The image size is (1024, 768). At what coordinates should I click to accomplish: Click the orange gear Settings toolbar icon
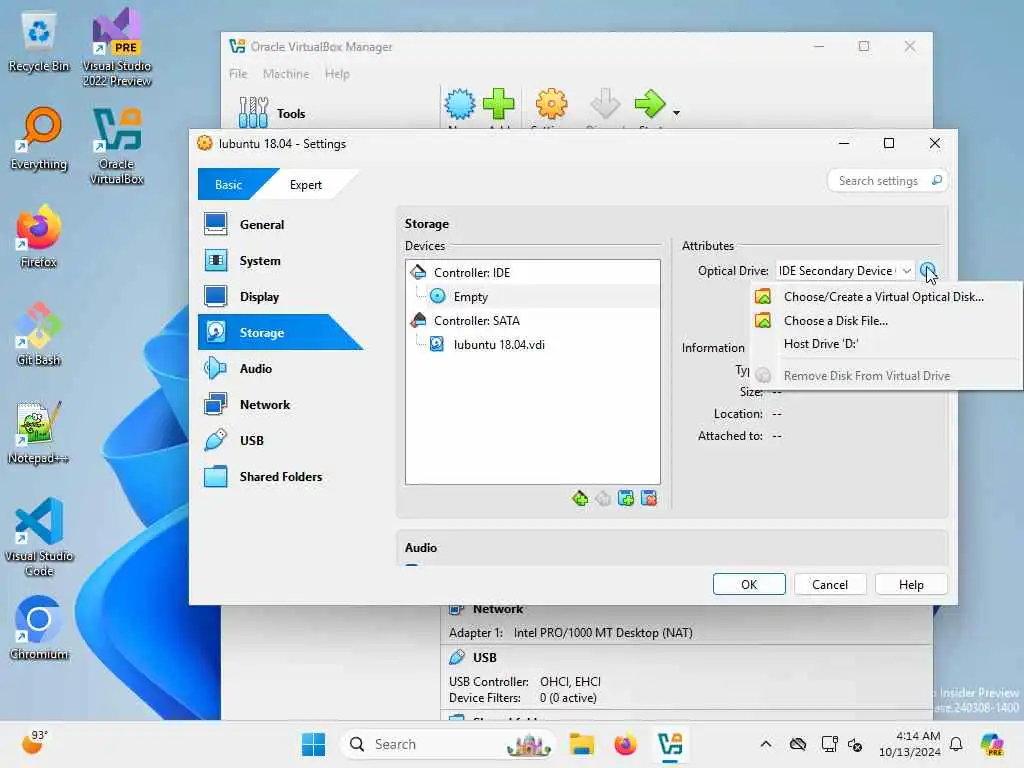(x=552, y=104)
